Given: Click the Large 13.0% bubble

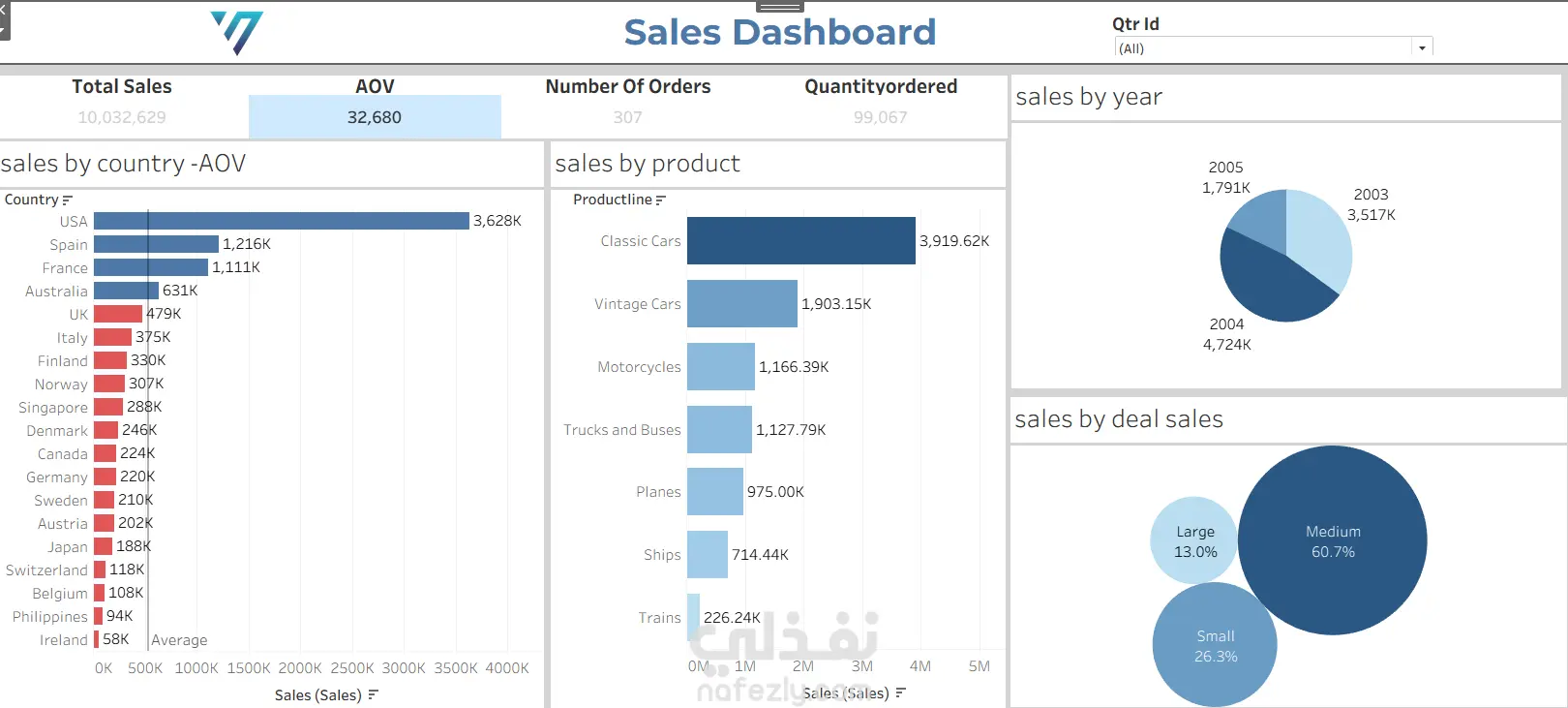Looking at the screenshot, I should click(1195, 540).
